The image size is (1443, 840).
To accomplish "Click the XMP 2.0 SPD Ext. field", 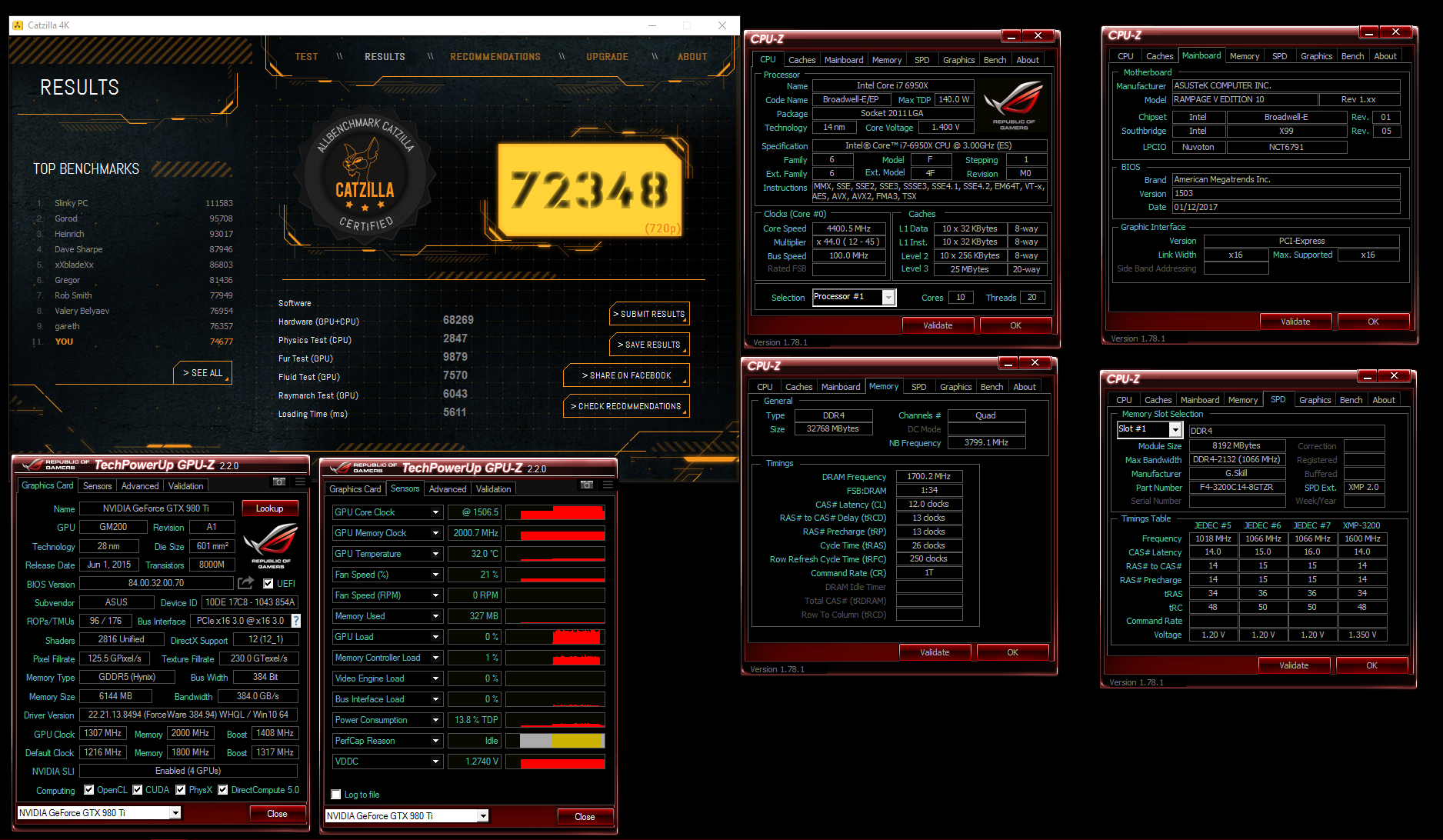I will (1364, 488).
